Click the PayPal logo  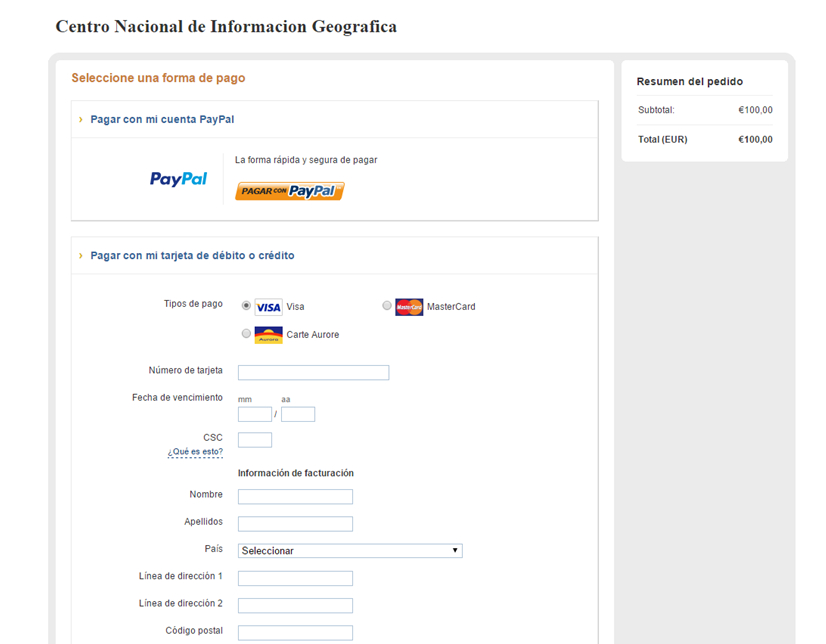[179, 179]
